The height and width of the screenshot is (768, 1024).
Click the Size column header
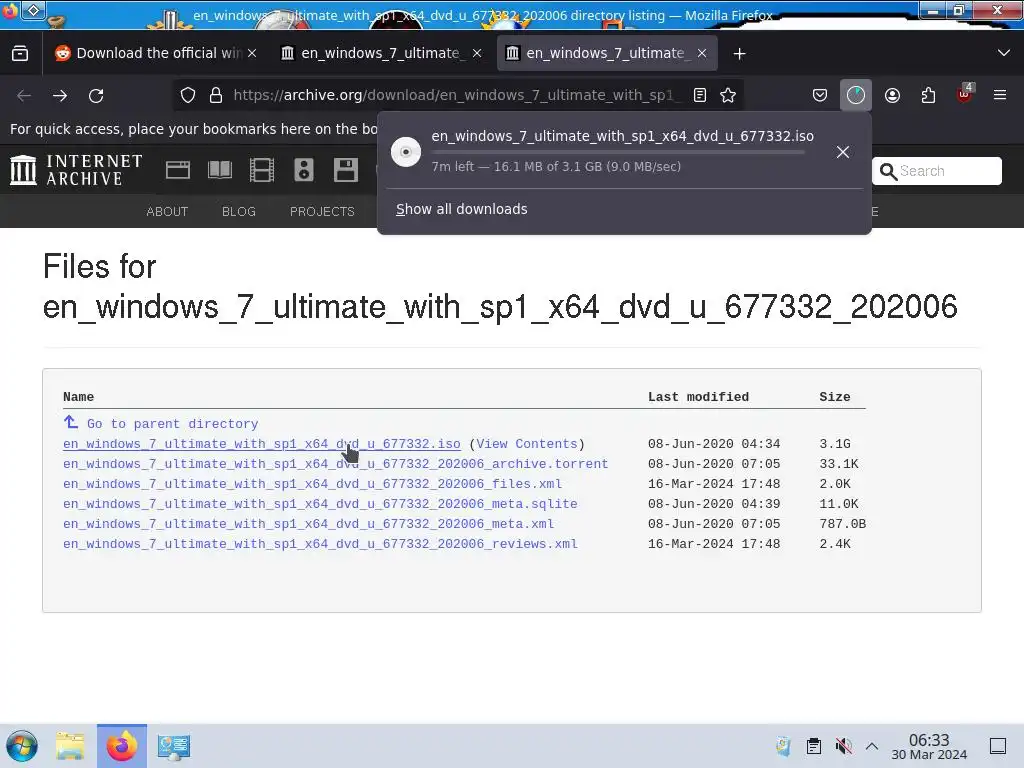coord(835,397)
